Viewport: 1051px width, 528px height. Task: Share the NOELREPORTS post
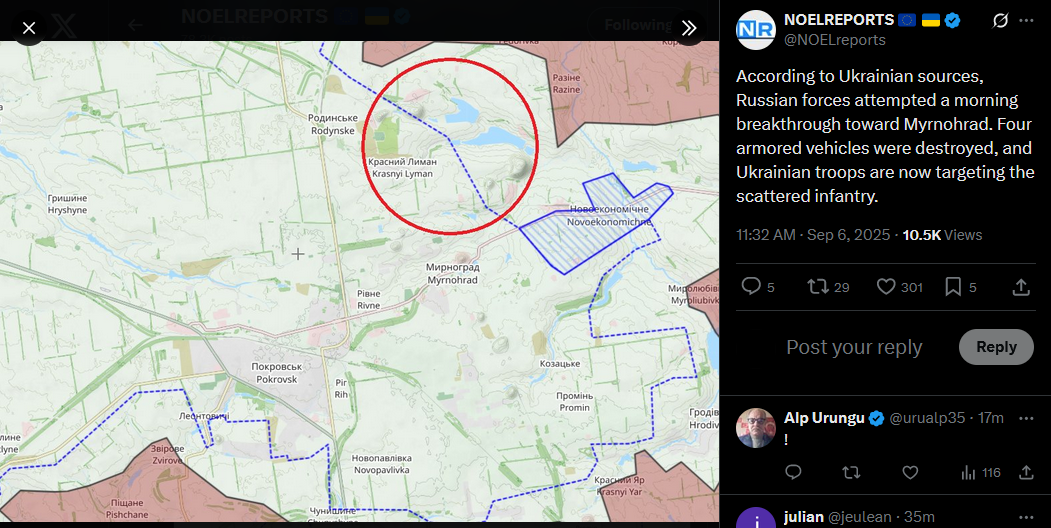1021,287
